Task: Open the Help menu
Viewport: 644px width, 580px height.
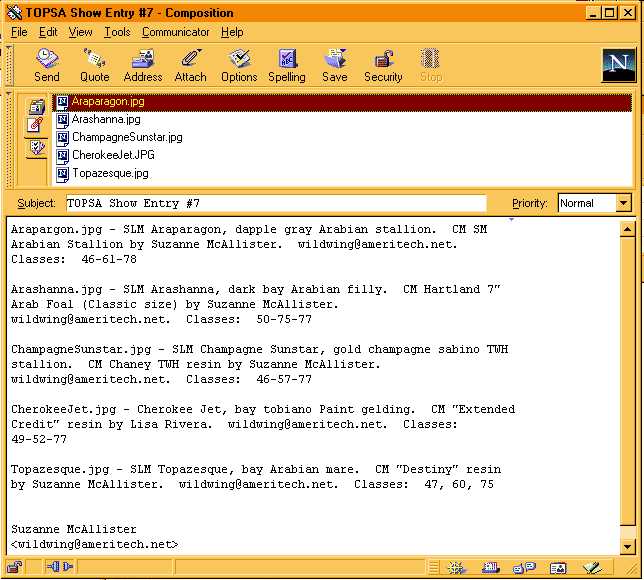Action: [x=232, y=32]
